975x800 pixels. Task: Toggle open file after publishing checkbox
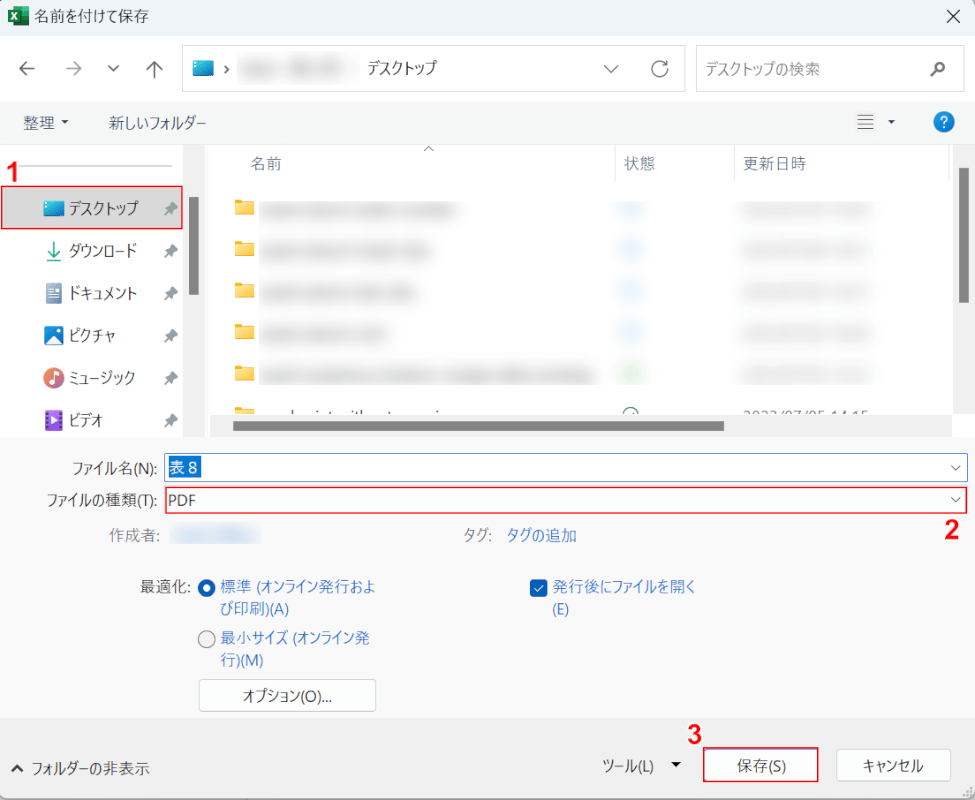pyautogui.click(x=538, y=588)
